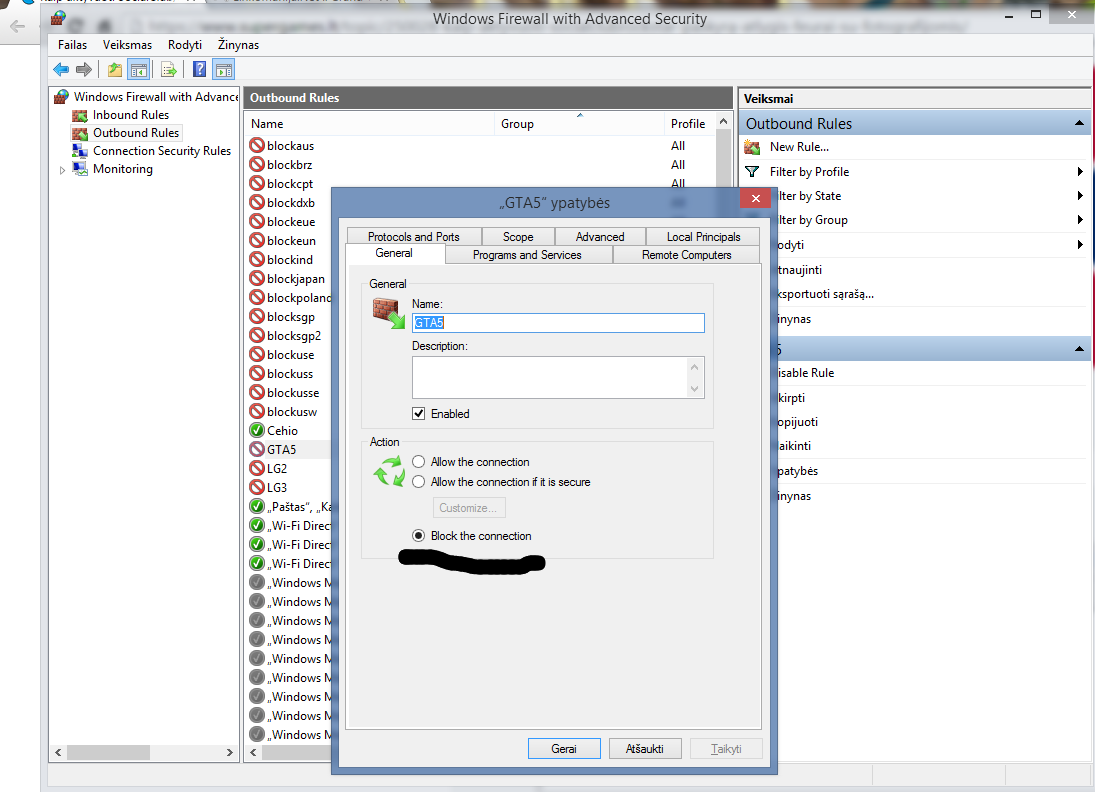1095x792 pixels.
Task: Toggle Show/Hide Console Tree icon
Action: (x=139, y=69)
